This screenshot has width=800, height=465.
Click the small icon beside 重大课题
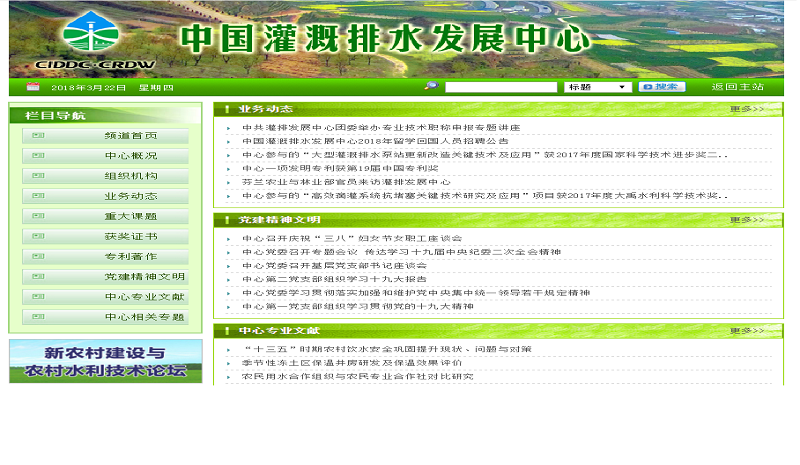pos(38,217)
